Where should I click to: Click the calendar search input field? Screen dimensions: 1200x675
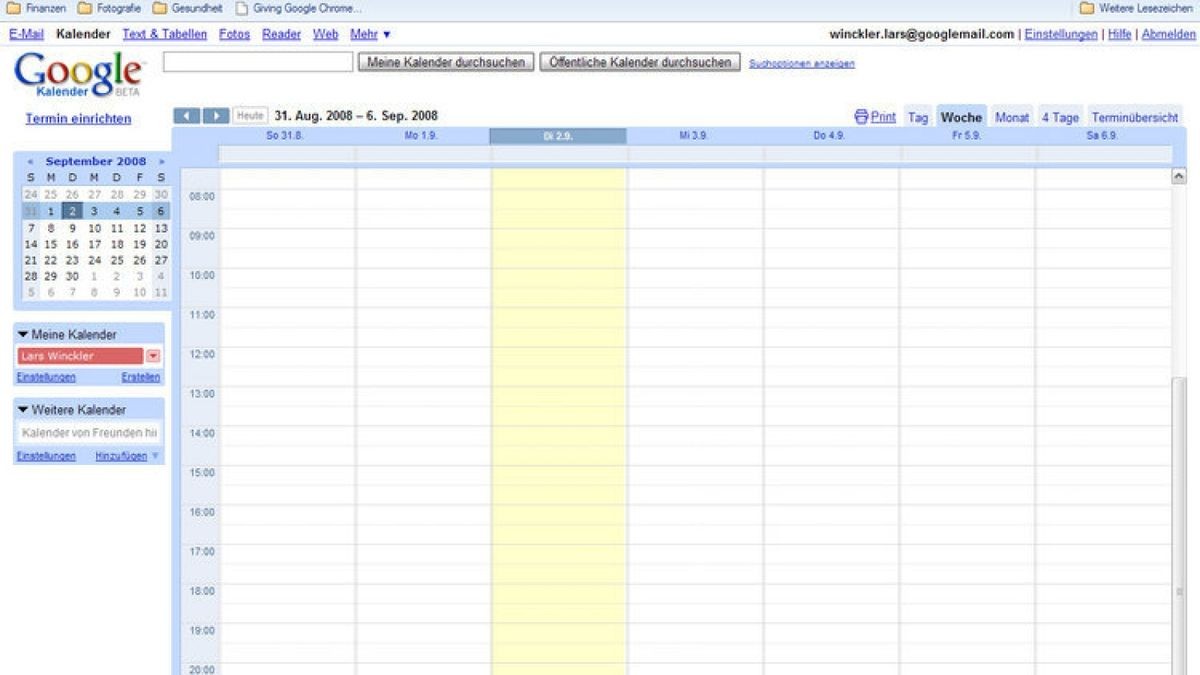click(258, 62)
